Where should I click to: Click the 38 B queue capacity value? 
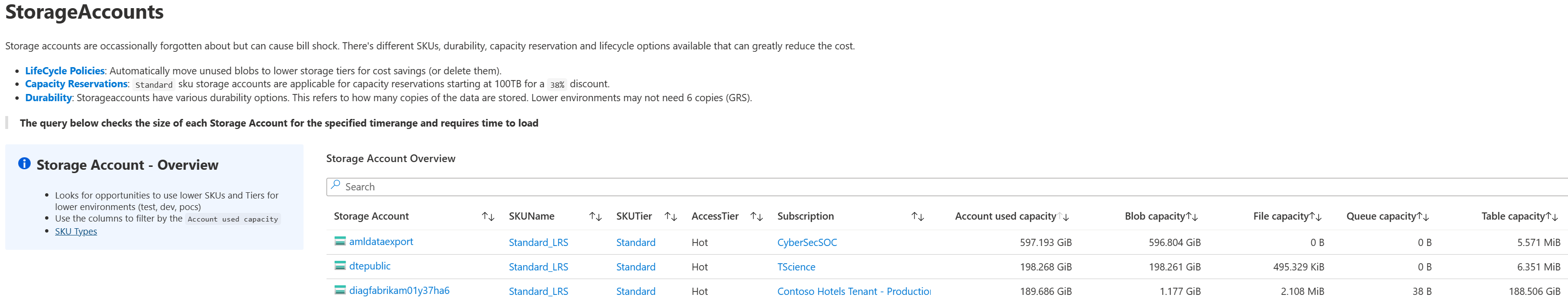coord(1422,291)
